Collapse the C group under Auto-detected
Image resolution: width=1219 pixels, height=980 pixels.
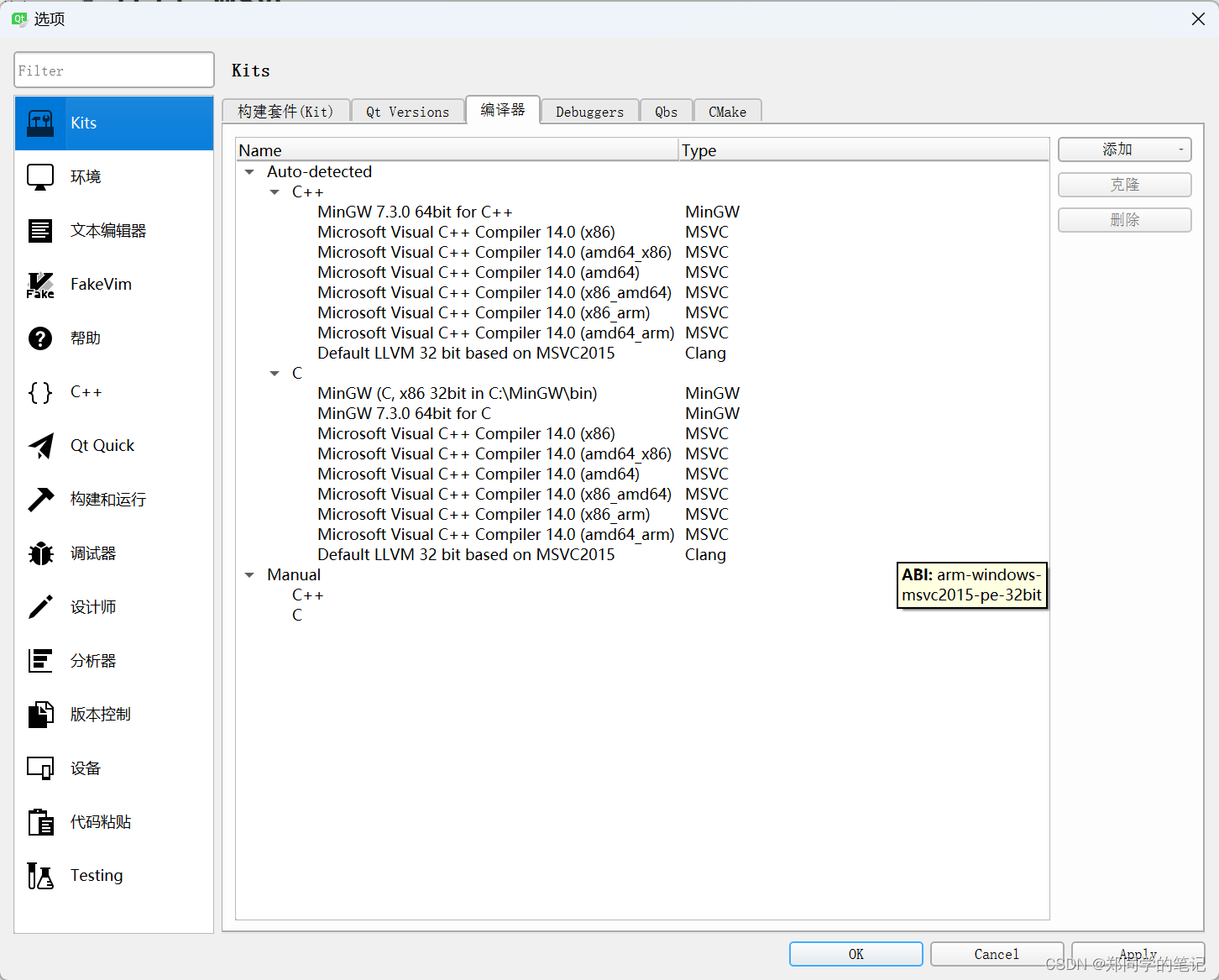click(275, 374)
